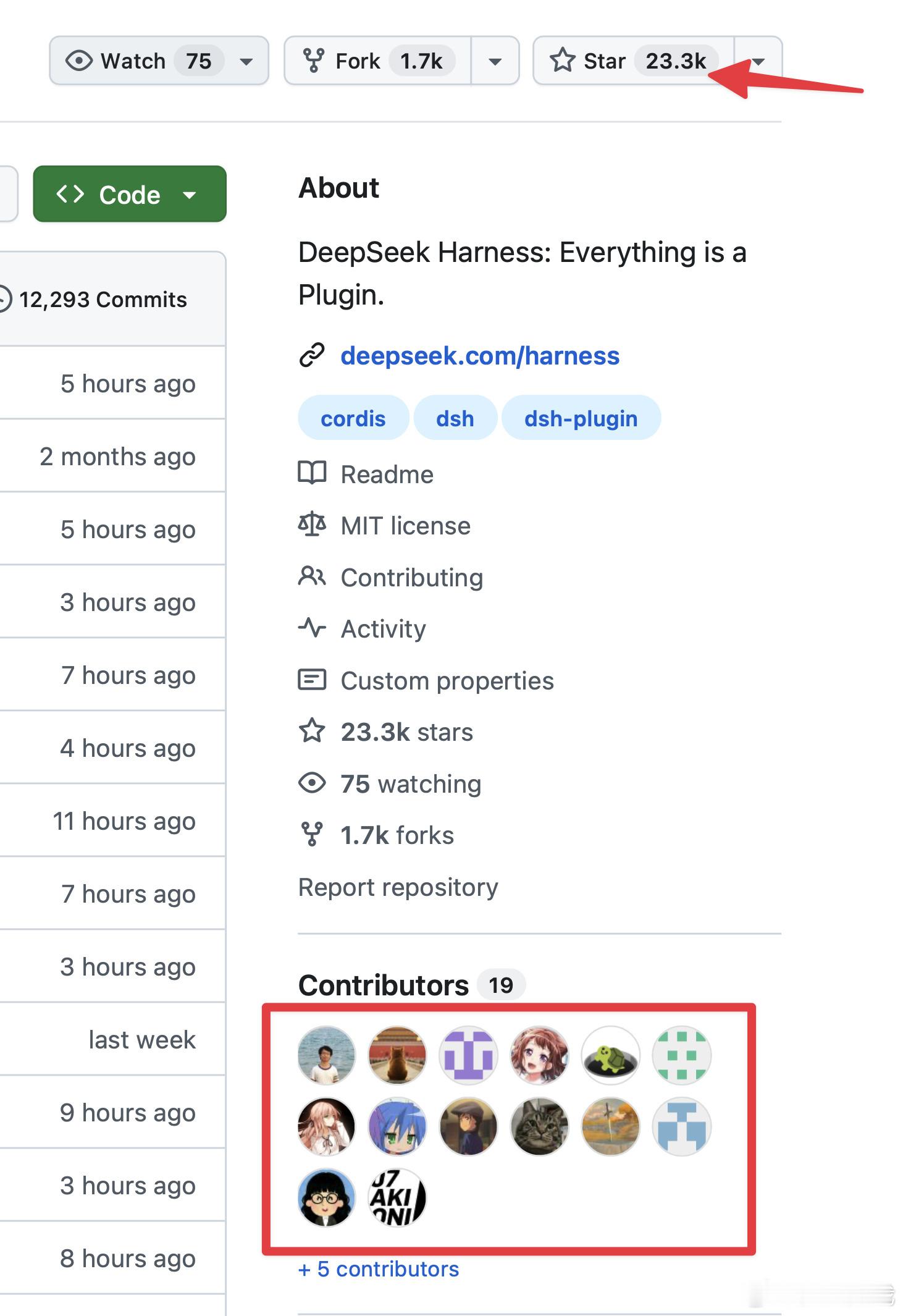
Task: Select the dsh-plugin topic tag
Action: click(581, 418)
